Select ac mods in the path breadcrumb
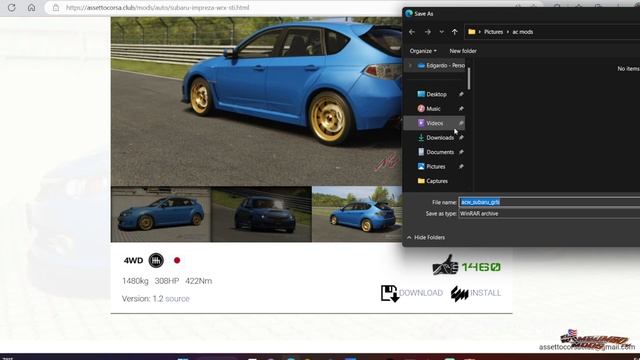The width and height of the screenshot is (640, 360). [522, 32]
